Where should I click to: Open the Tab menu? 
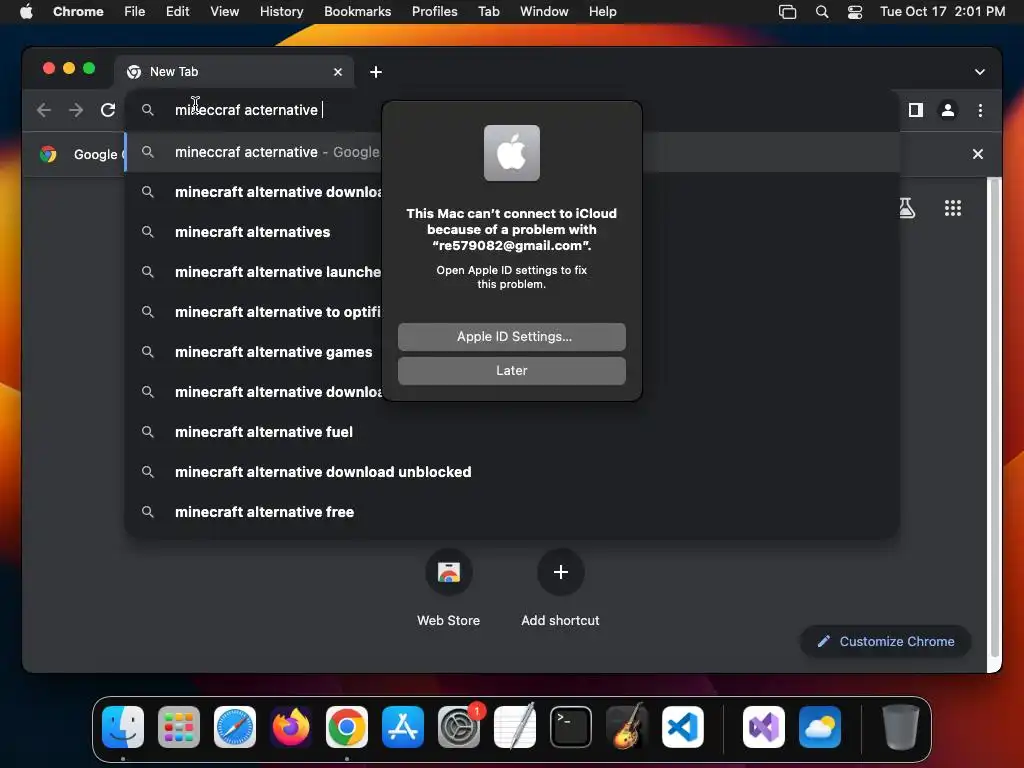[488, 12]
